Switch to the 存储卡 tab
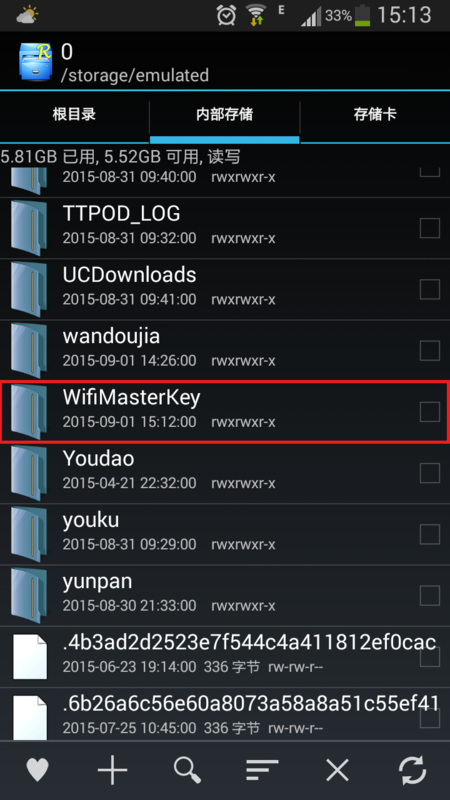Image resolution: width=450 pixels, height=800 pixels. click(376, 114)
